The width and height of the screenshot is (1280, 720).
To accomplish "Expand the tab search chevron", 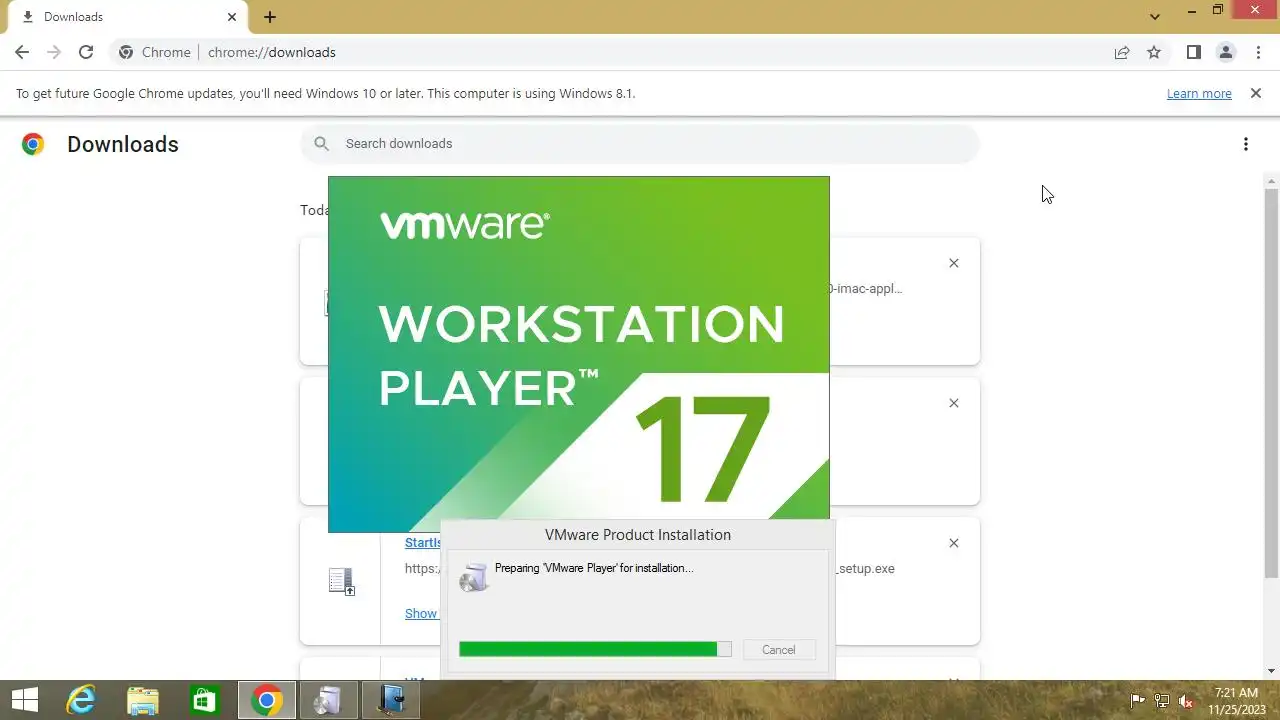I will pos(1155,17).
